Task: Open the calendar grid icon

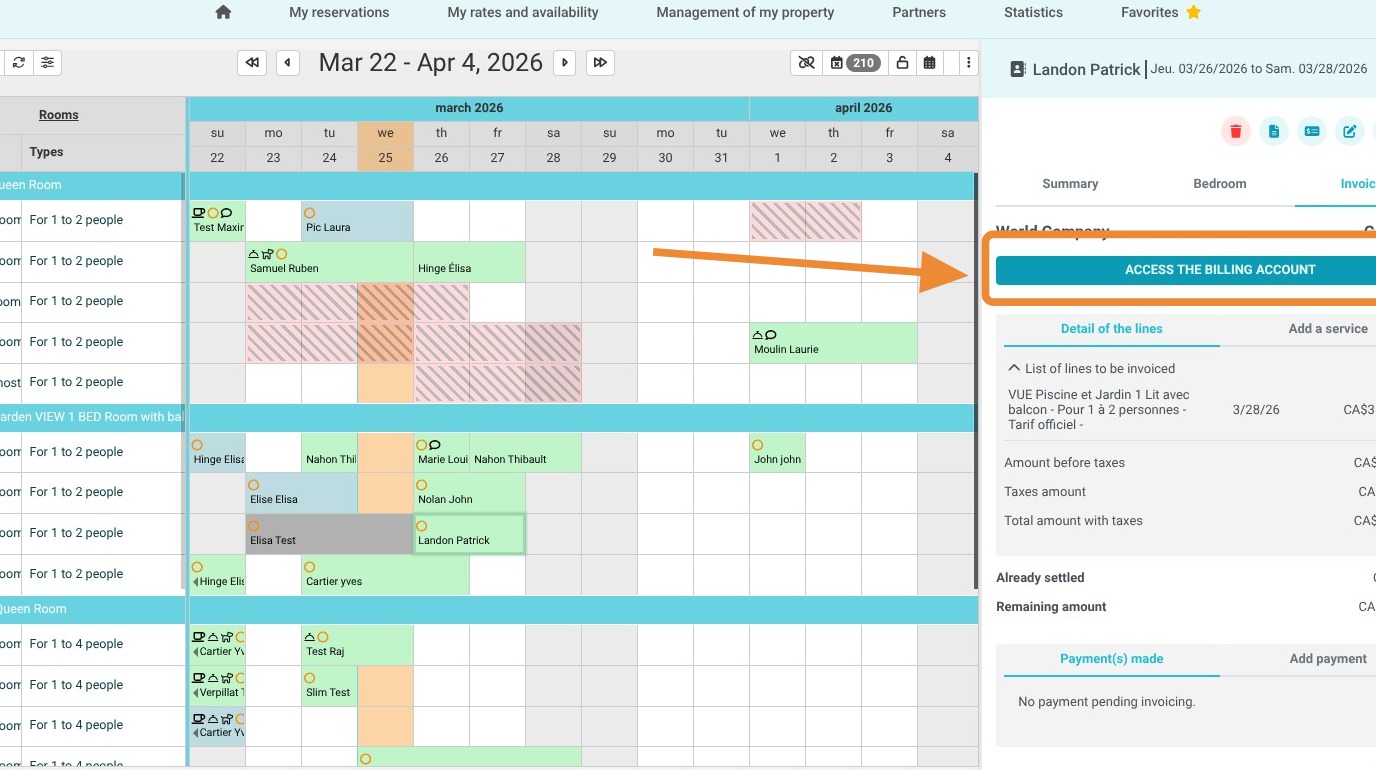Action: pos(930,63)
